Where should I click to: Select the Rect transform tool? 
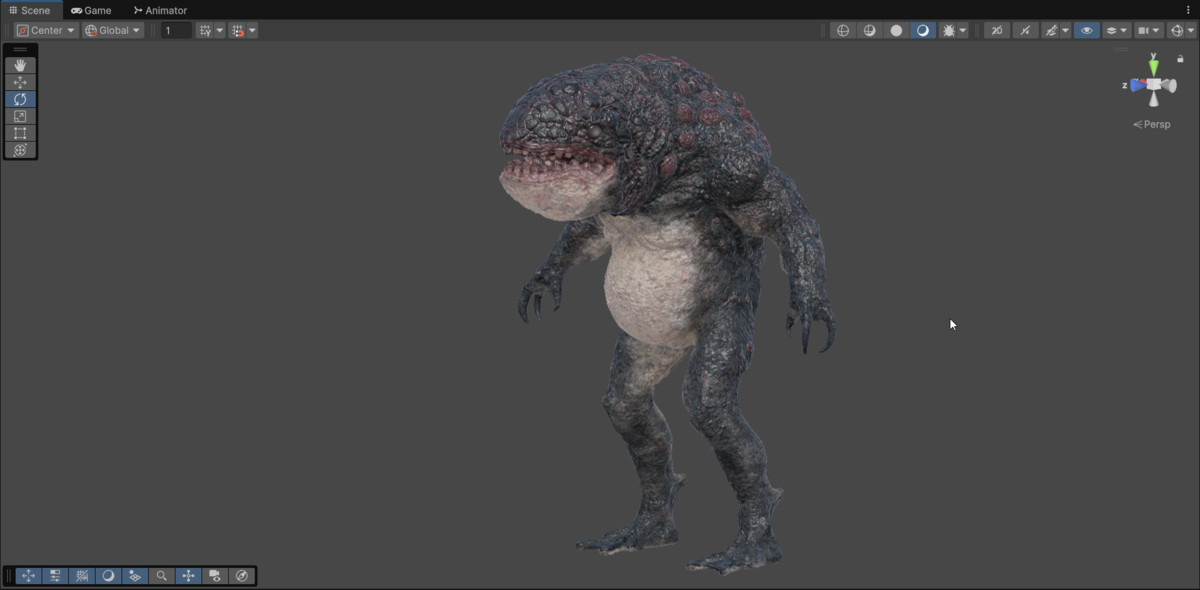[x=20, y=133]
